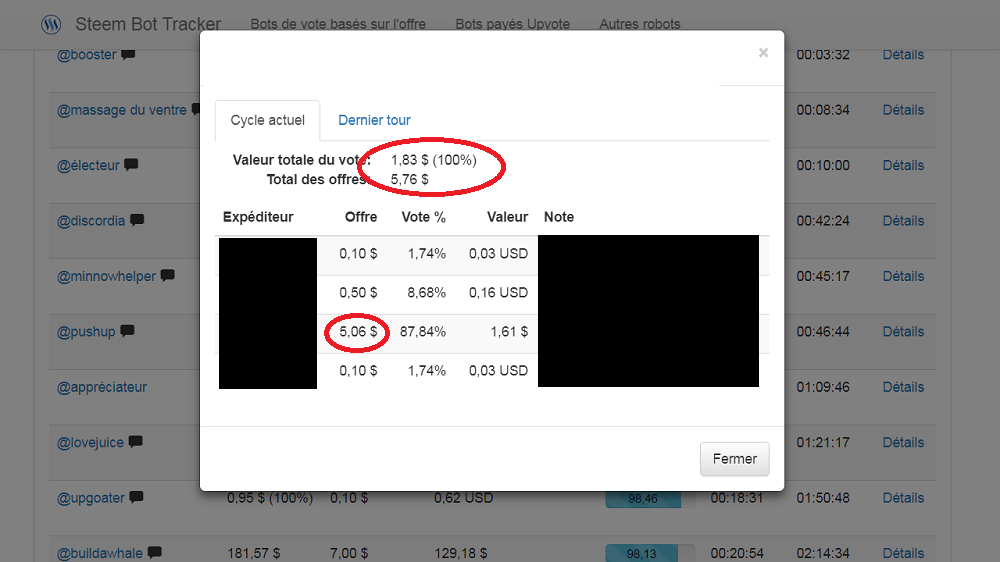Select the 5,06 $ offer cell
The width and height of the screenshot is (1000, 562).
pos(358,332)
